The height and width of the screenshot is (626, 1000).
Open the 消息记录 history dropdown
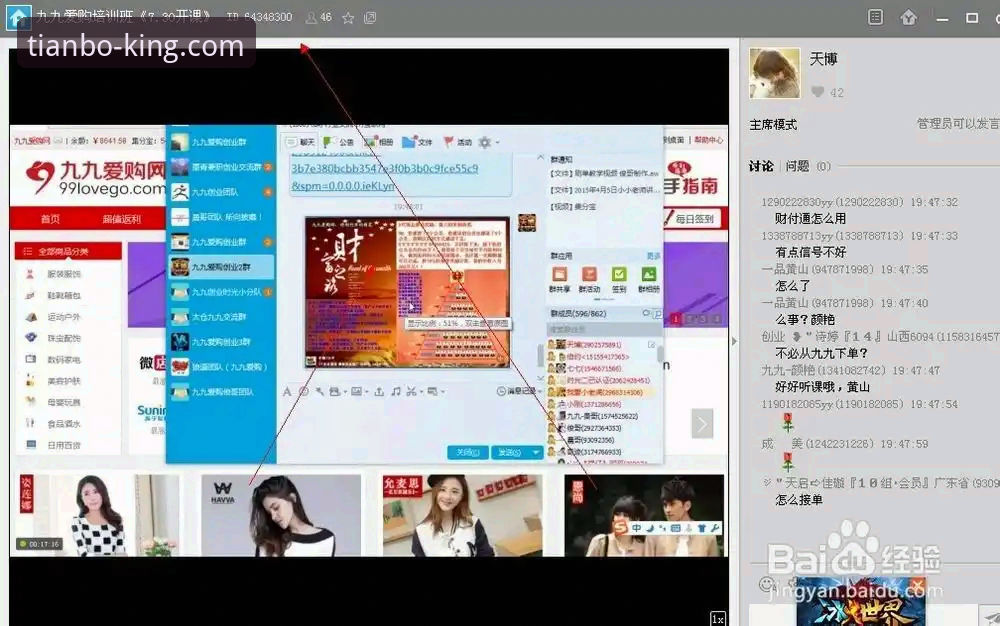[519, 391]
